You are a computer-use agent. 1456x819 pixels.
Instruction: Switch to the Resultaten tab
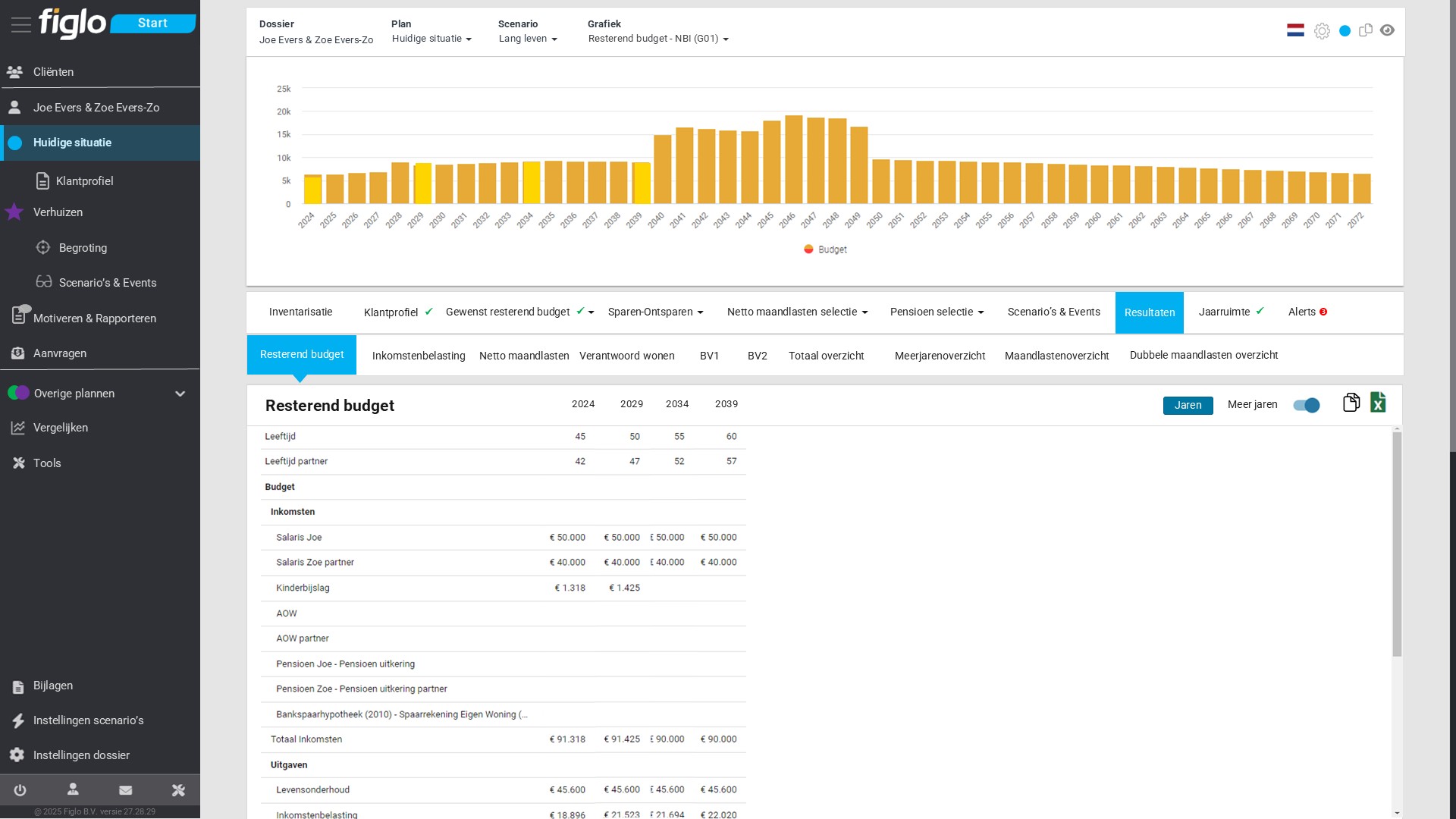tap(1150, 312)
